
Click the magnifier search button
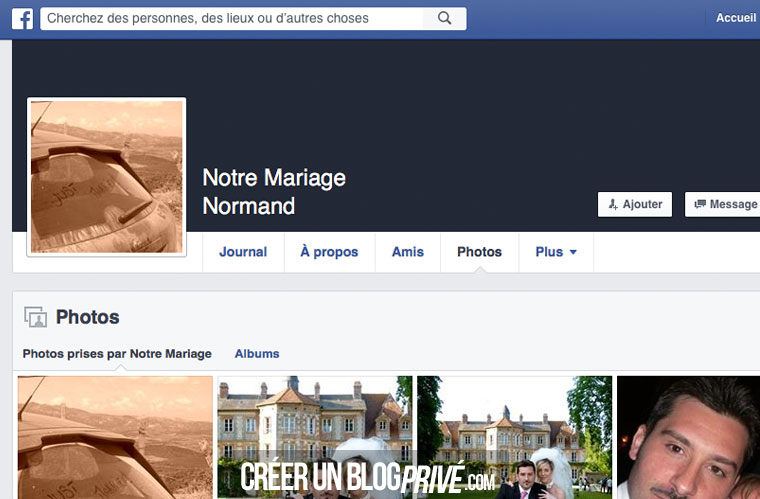444,18
